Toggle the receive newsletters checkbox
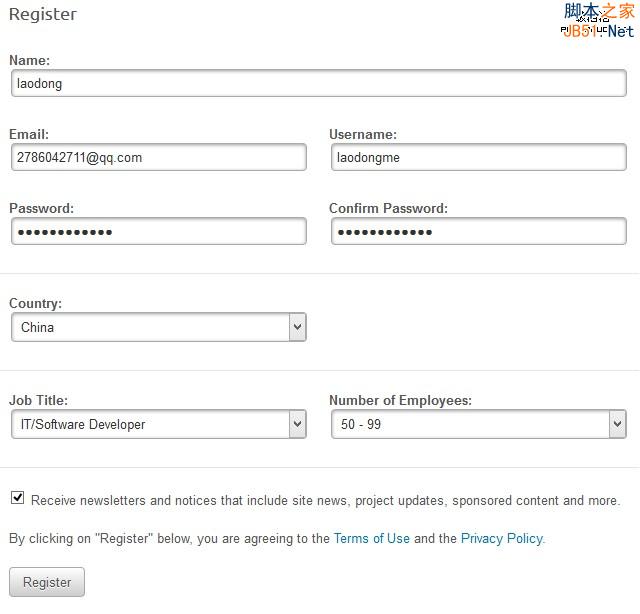The height and width of the screenshot is (614, 640). (x=18, y=498)
